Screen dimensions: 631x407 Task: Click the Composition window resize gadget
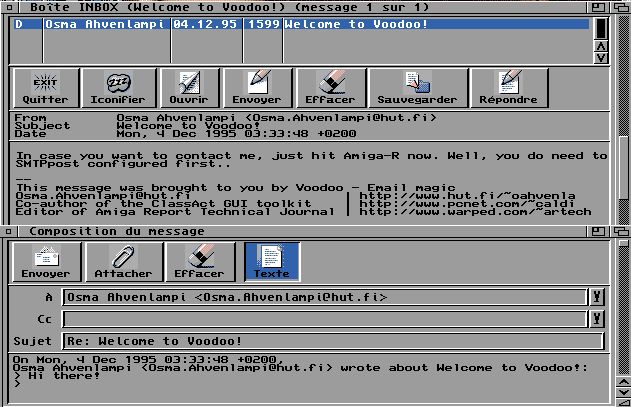tap(623, 402)
